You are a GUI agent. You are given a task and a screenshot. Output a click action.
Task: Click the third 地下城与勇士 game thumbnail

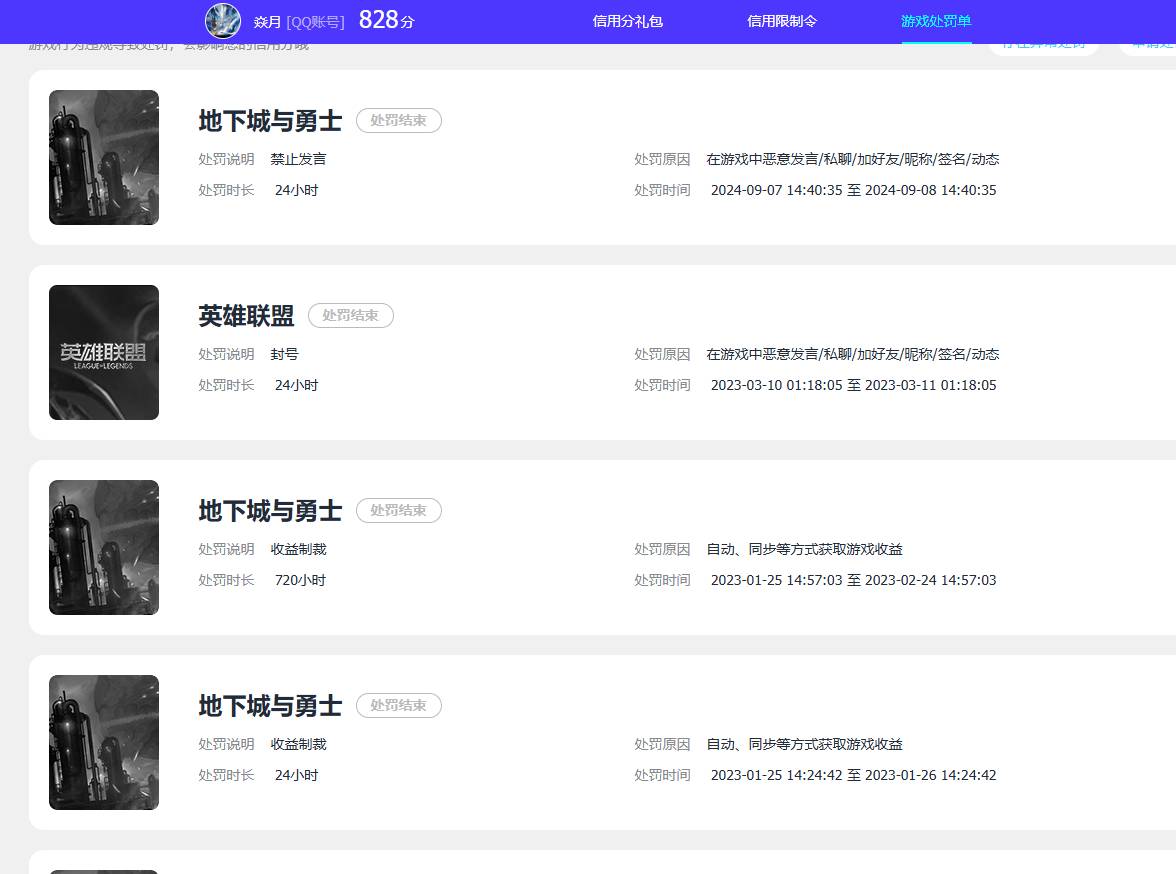click(103, 742)
